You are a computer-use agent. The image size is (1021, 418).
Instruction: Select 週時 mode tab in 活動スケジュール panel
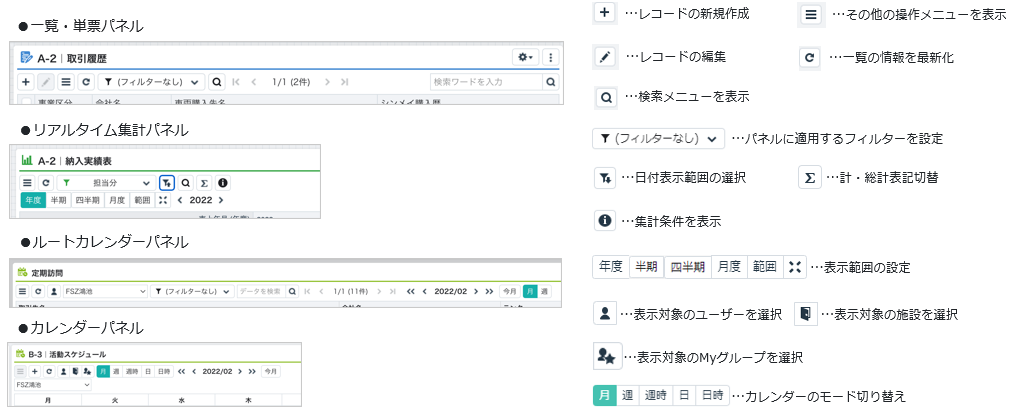131,371
